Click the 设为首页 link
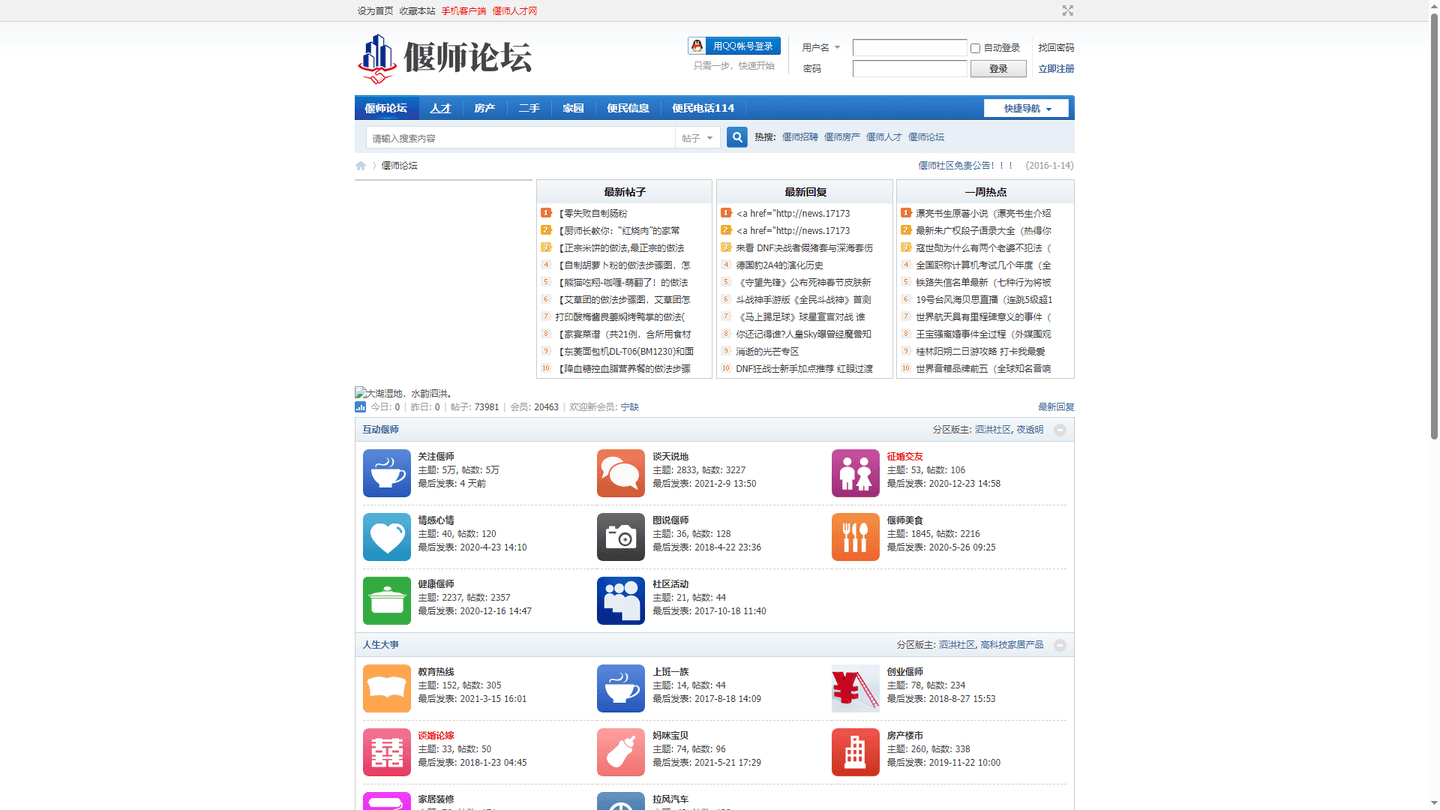The image size is (1440, 810). pos(375,11)
